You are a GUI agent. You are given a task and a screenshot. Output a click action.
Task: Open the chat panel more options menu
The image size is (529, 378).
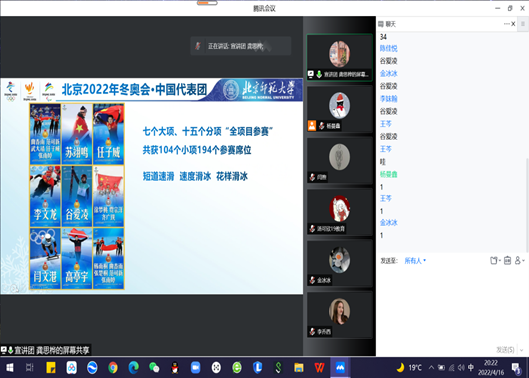point(506,24)
